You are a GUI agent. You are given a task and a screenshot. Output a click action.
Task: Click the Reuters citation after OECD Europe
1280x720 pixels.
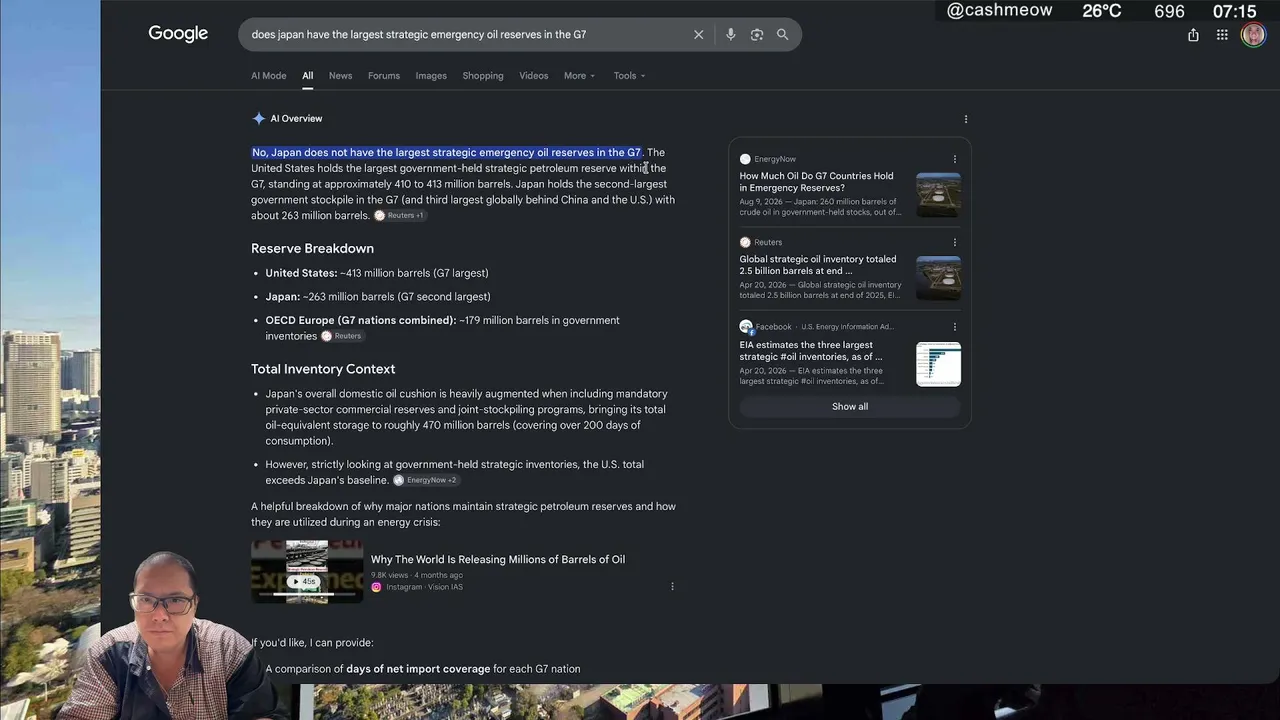341,336
